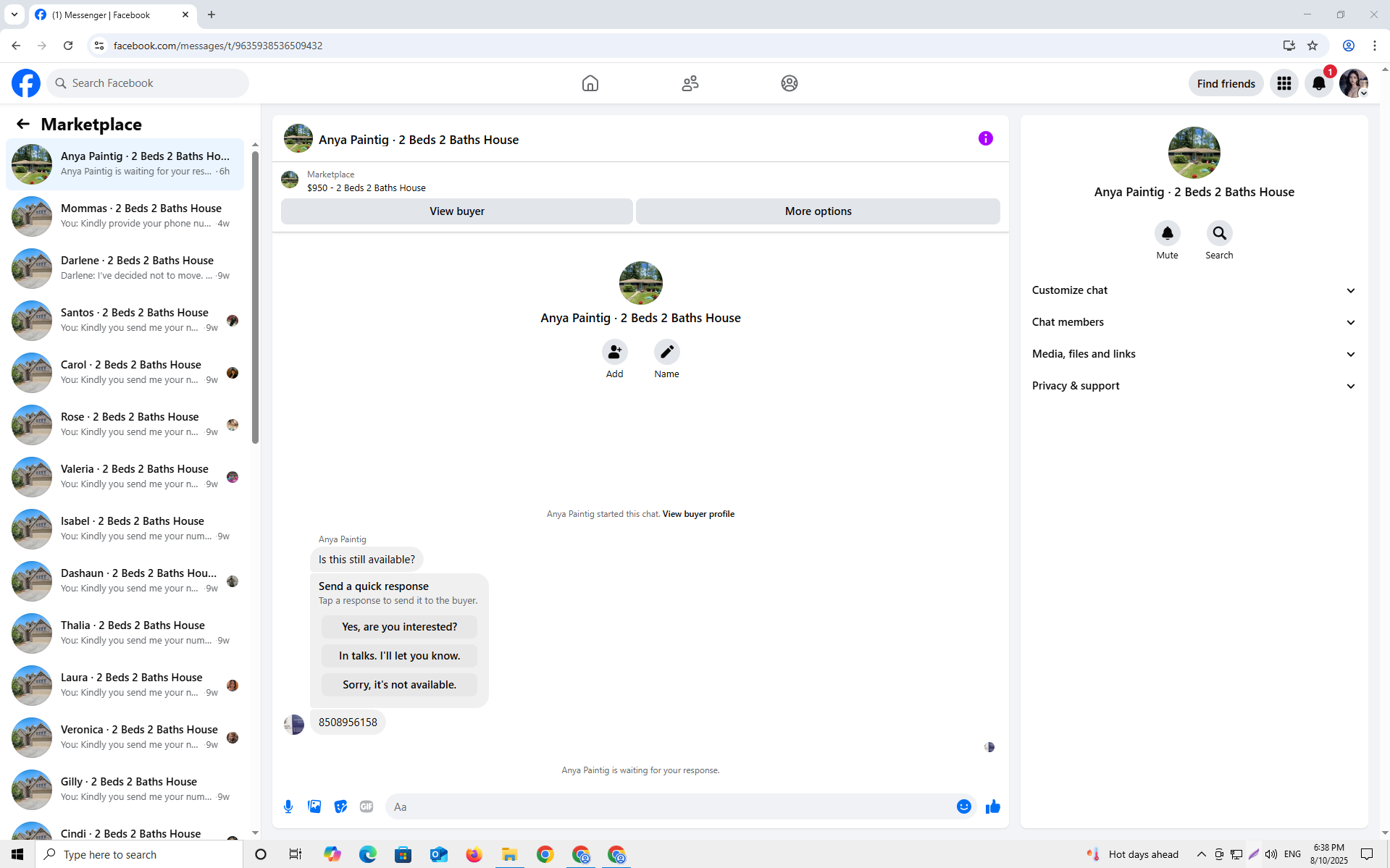Click the More options button
Image resolution: width=1390 pixels, height=868 pixels.
click(818, 211)
